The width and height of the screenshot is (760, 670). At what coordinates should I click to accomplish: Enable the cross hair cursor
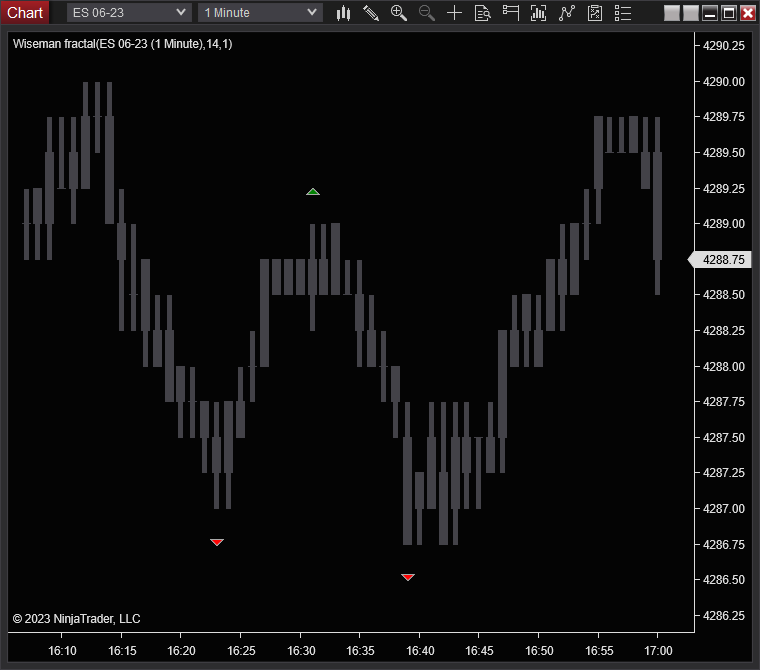454,13
